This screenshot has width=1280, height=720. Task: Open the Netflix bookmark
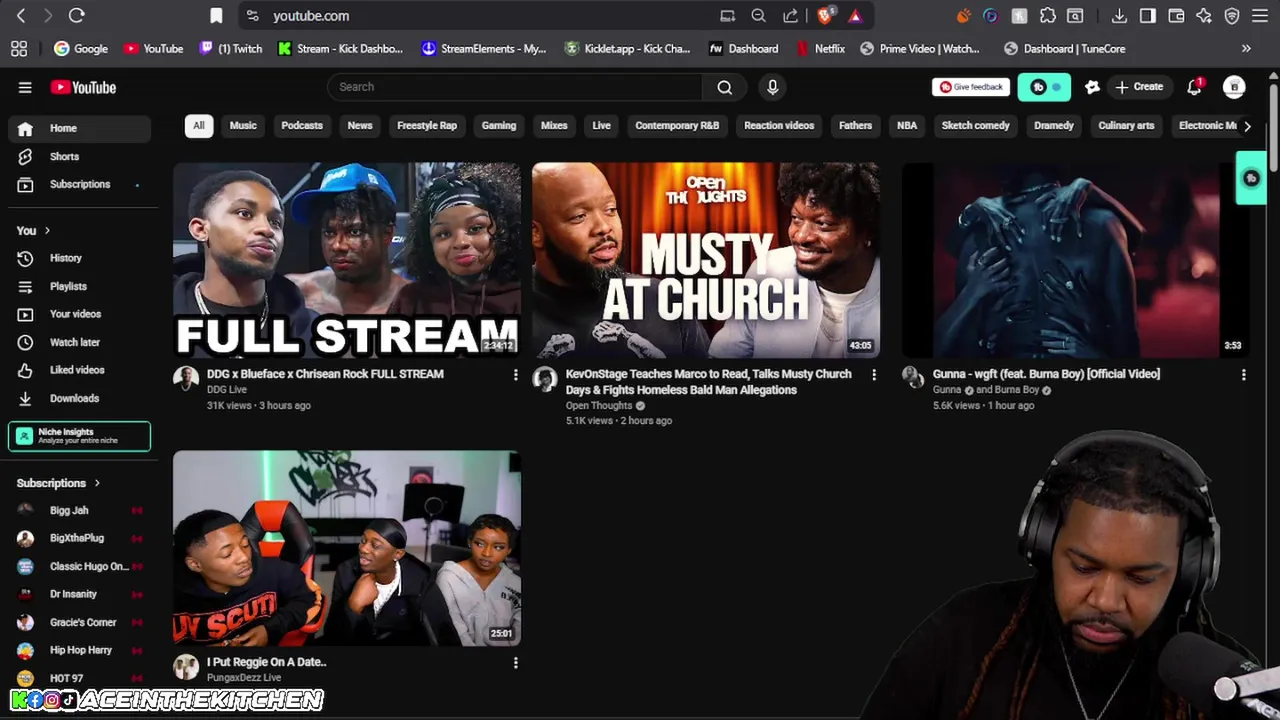click(821, 48)
